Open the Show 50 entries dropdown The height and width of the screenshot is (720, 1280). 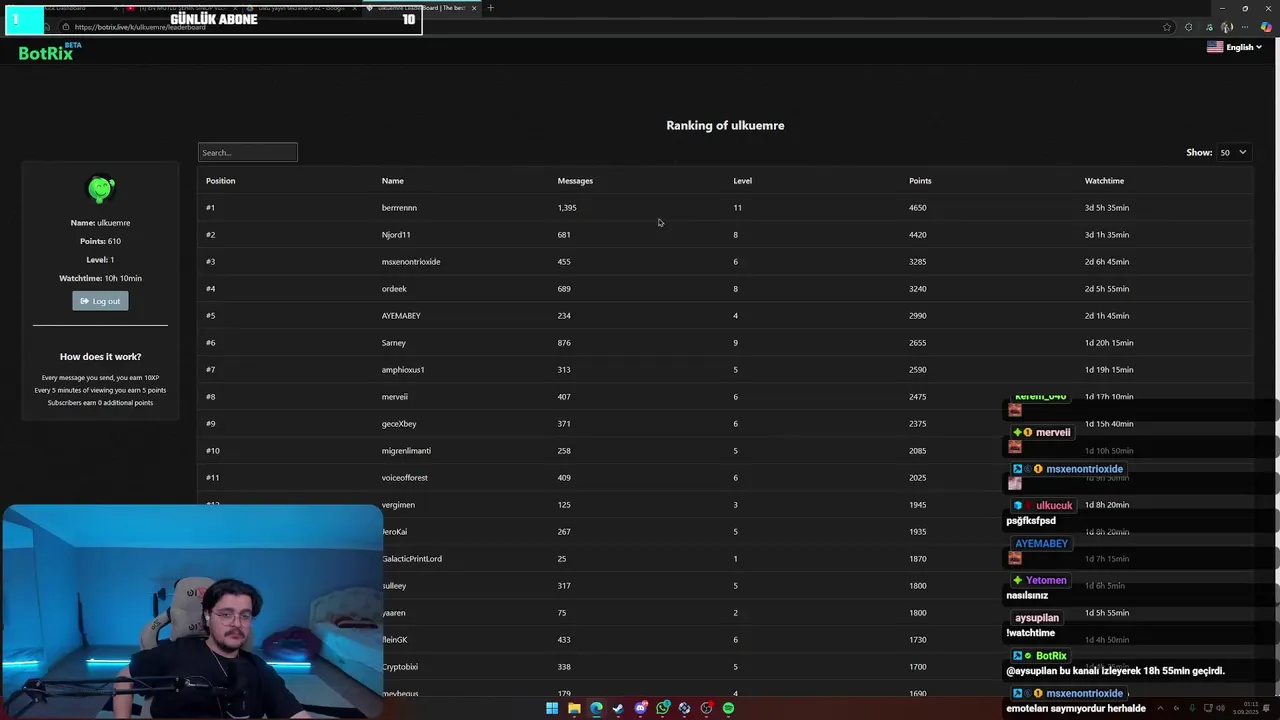tap(1233, 152)
